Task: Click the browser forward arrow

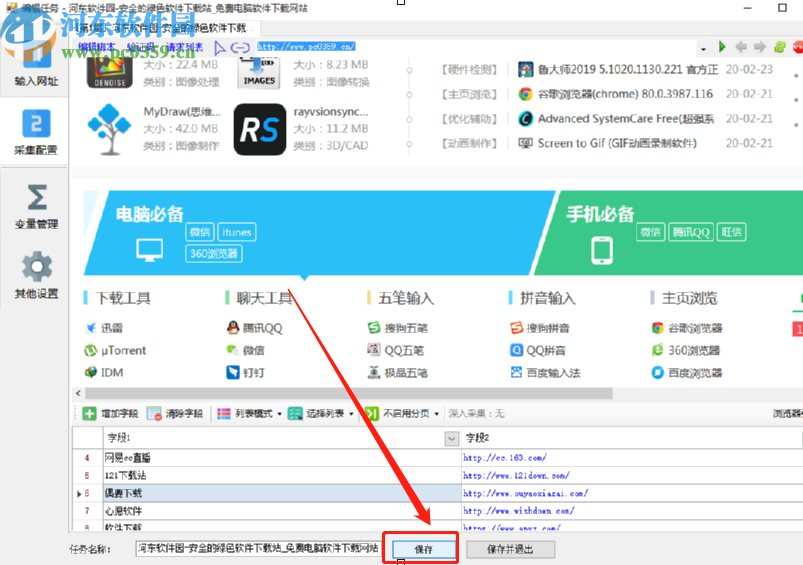Action: coord(760,47)
